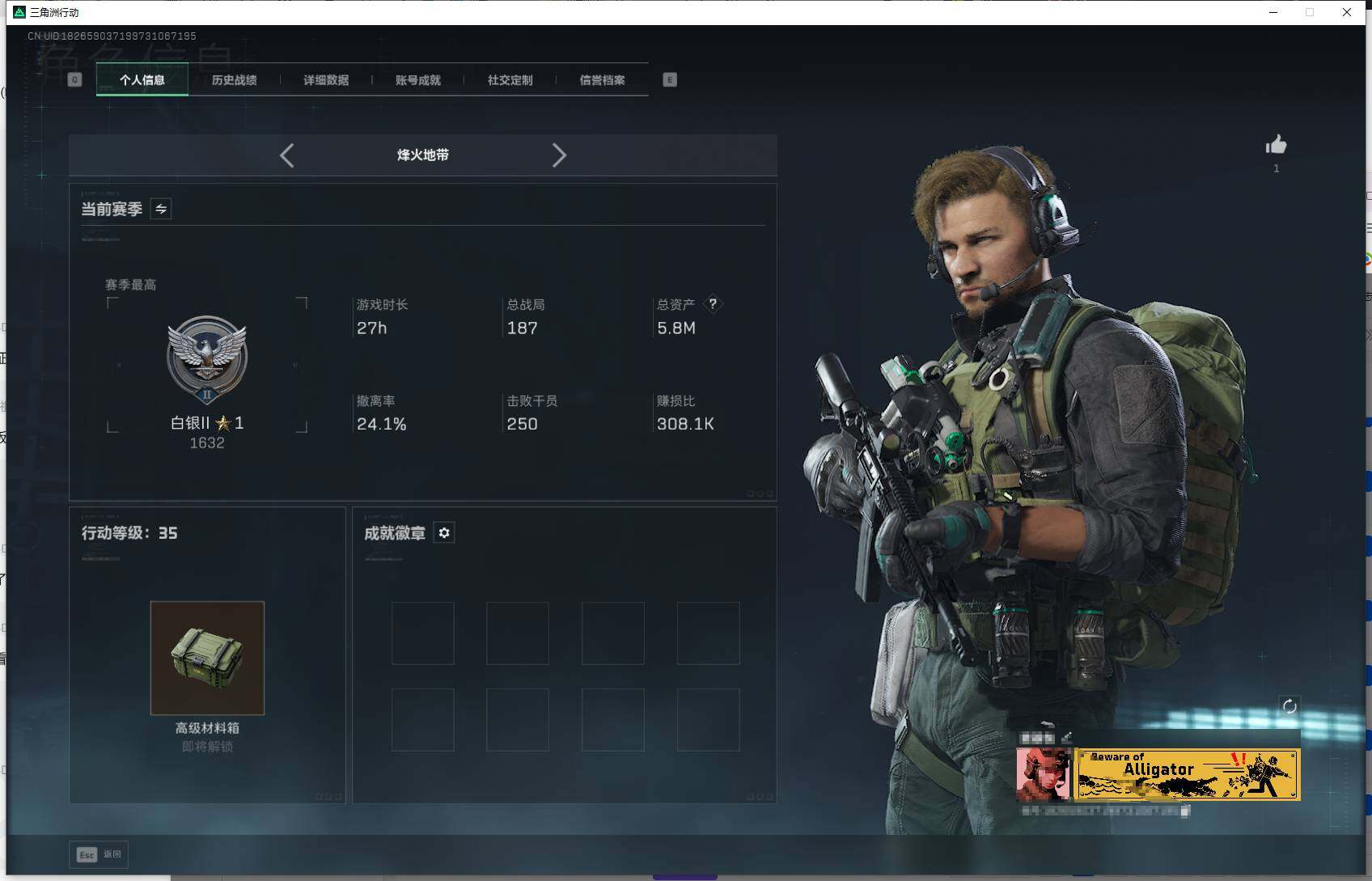Click the 白银II rank badge emblem
Image resolution: width=1372 pixels, height=881 pixels.
click(207, 358)
